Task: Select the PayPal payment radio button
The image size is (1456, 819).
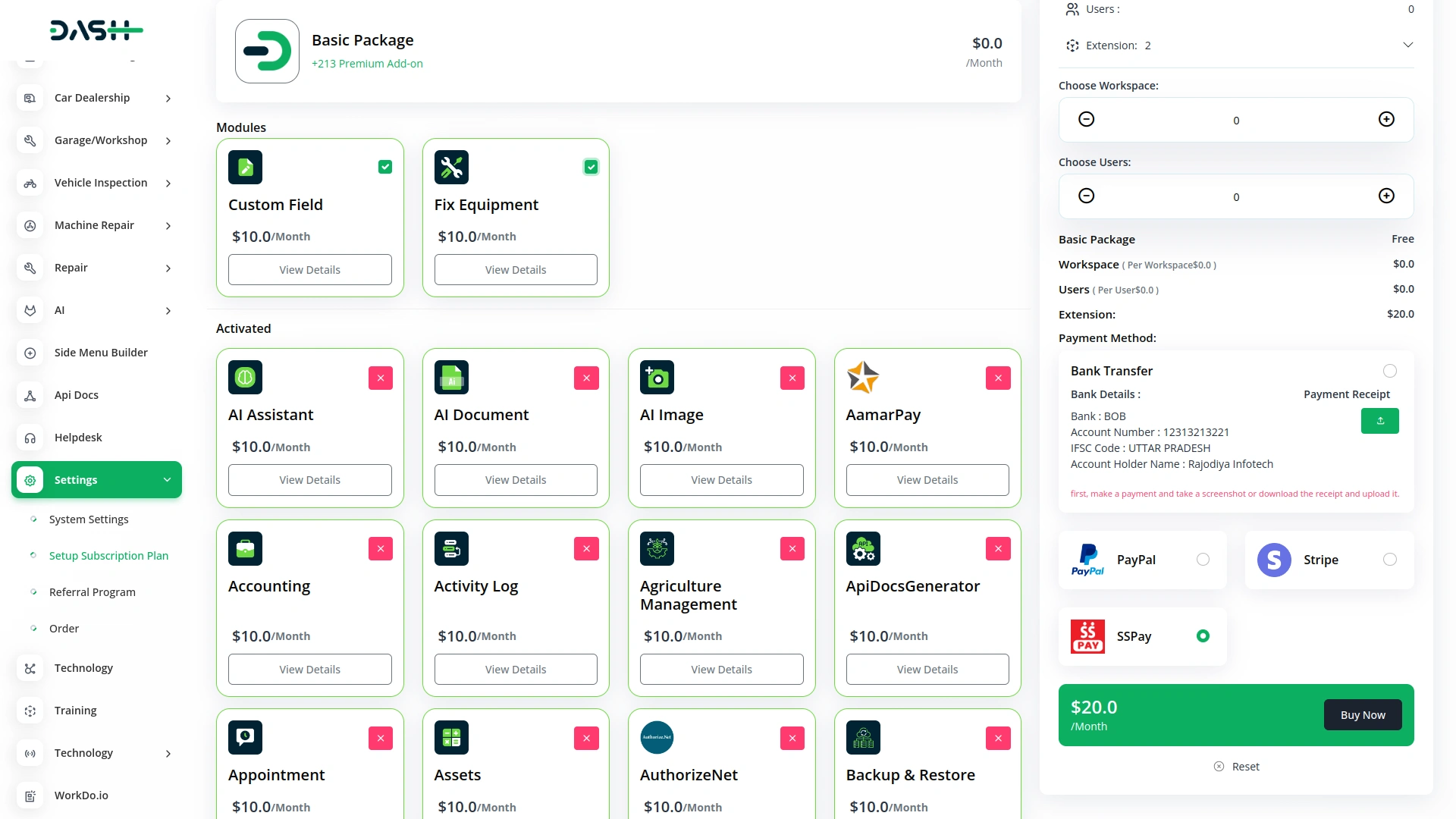Action: [1203, 560]
